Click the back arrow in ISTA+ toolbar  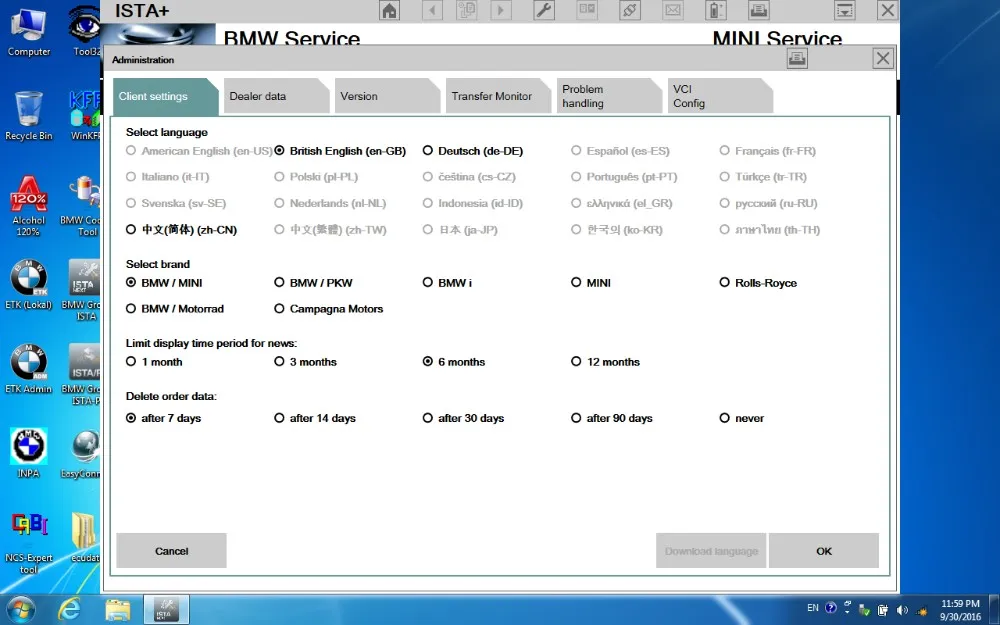(432, 10)
